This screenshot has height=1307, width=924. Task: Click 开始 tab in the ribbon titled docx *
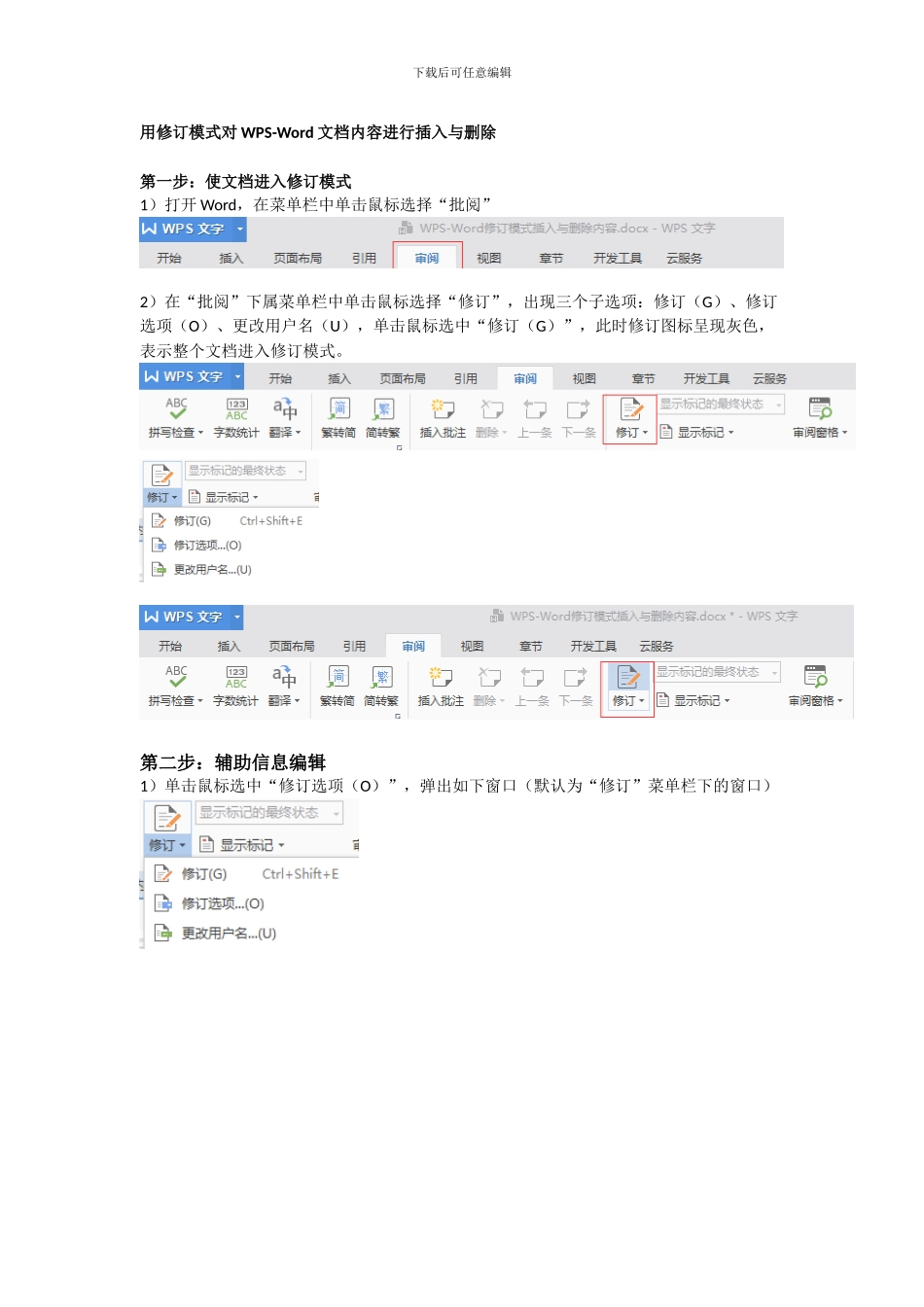coord(170,646)
